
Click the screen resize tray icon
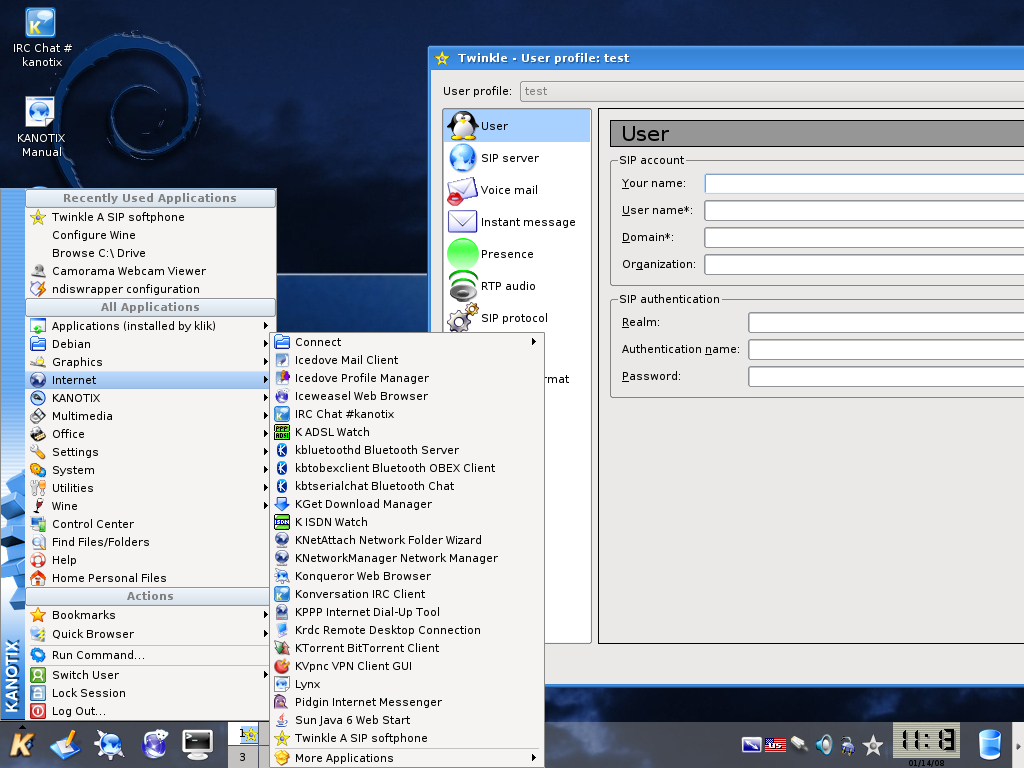[752, 744]
